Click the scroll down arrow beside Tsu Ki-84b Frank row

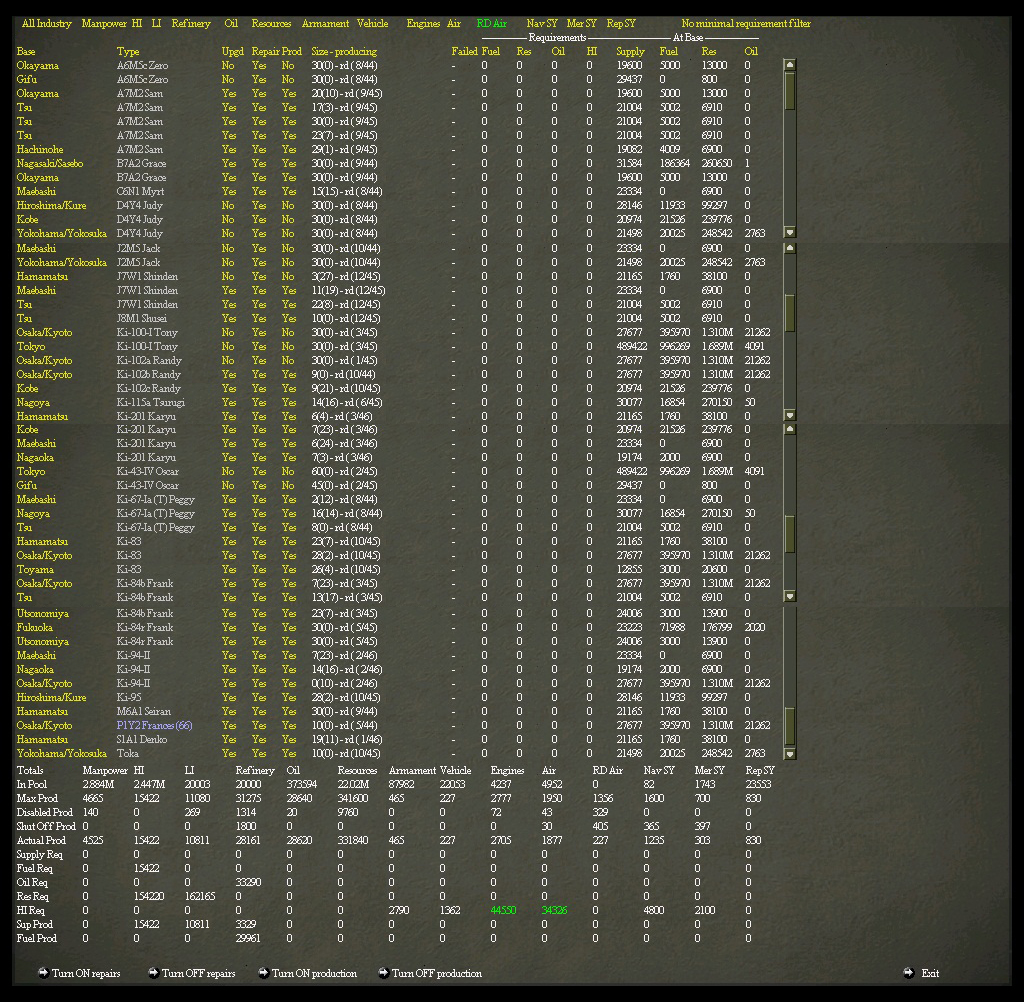coord(790,596)
